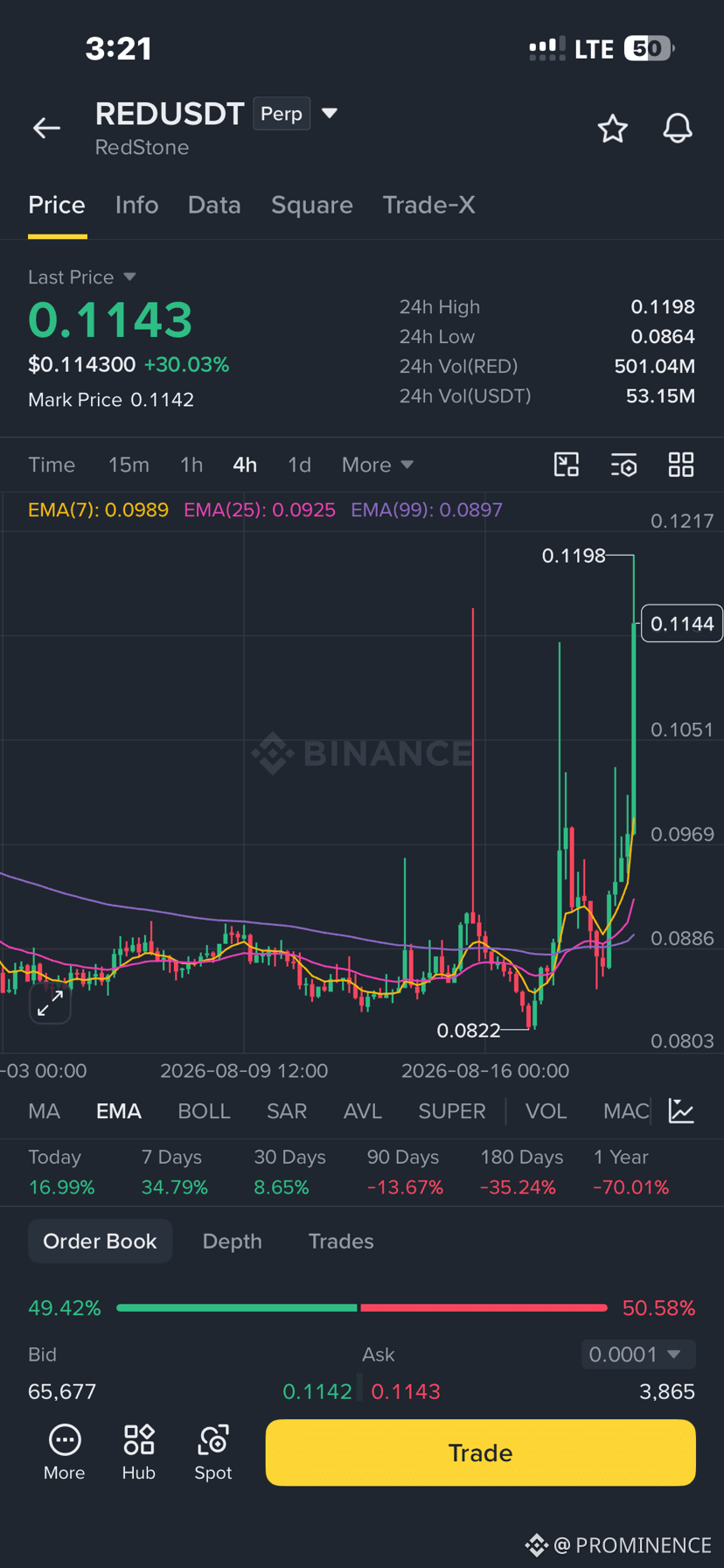Open the More menu icon at bottom
Viewport: 724px width, 1568px height.
(x=65, y=1453)
